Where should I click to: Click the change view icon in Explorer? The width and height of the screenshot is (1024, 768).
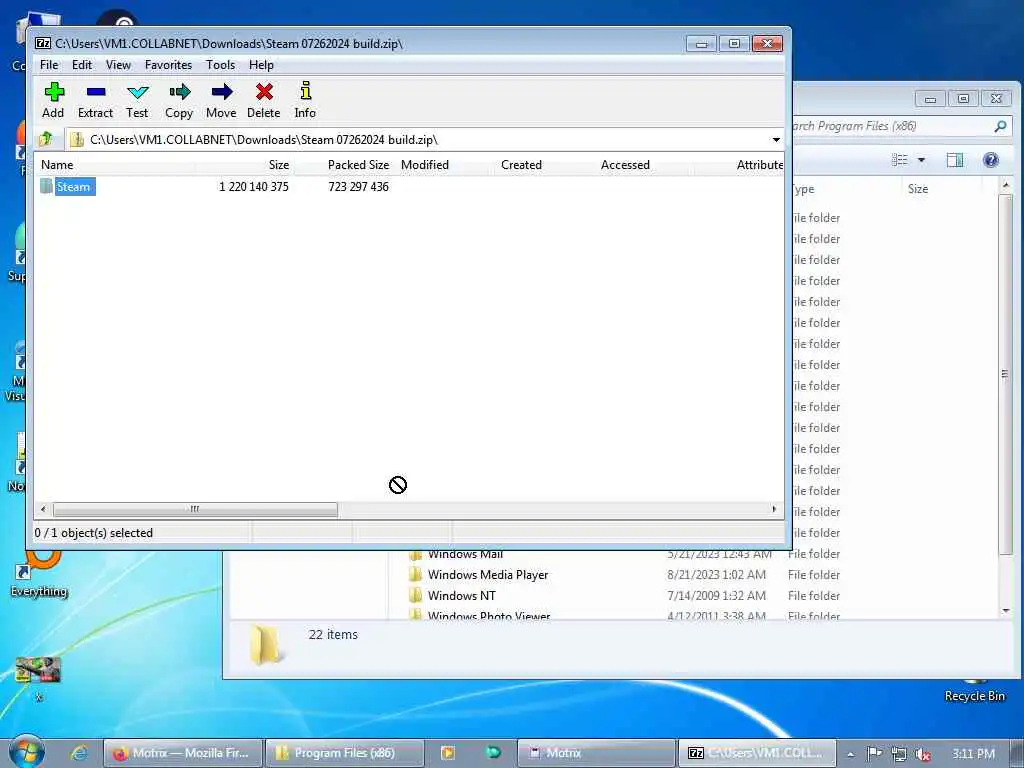tap(900, 160)
